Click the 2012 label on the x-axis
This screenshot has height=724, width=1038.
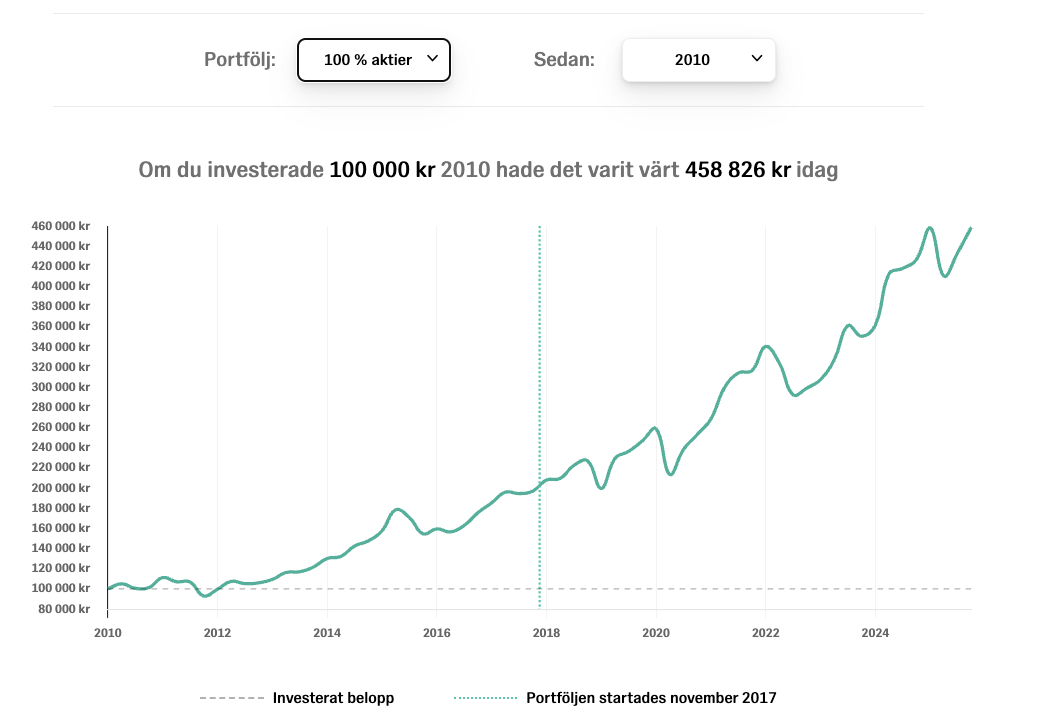217,632
